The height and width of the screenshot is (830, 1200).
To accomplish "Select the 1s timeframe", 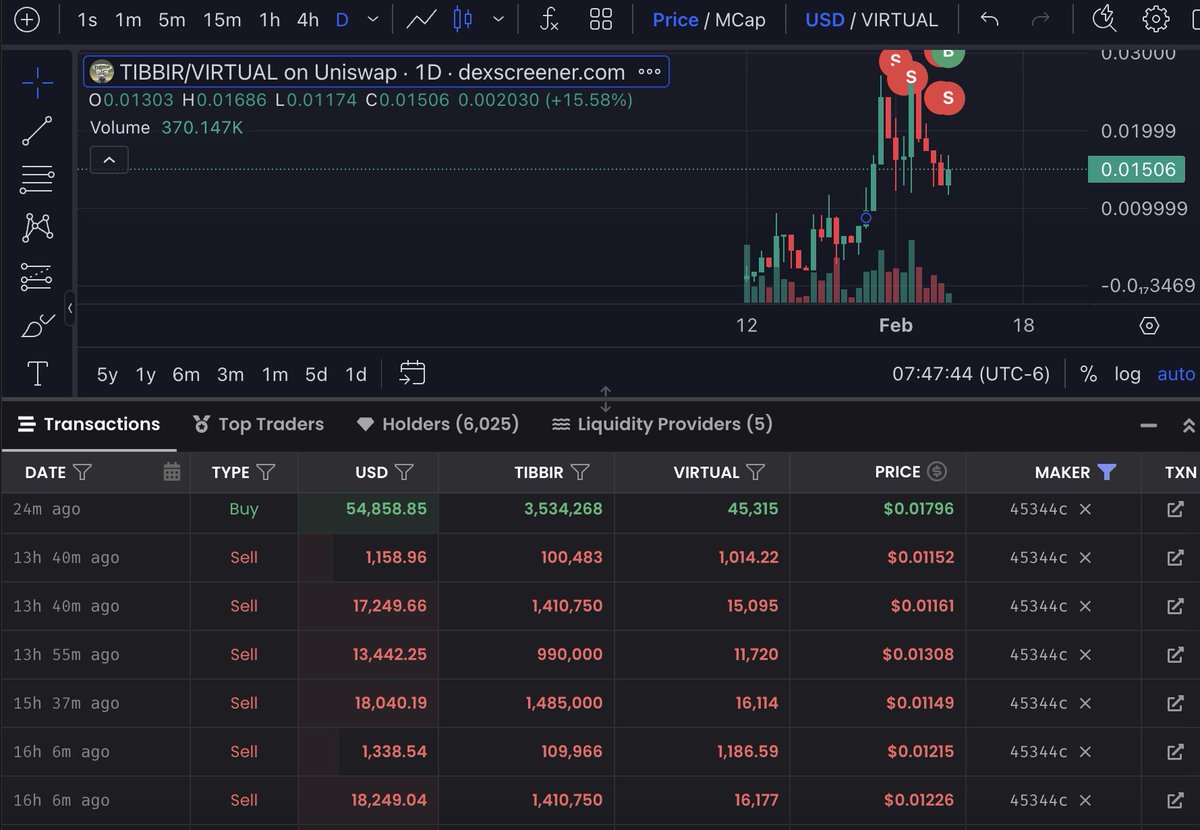I will coord(88,20).
